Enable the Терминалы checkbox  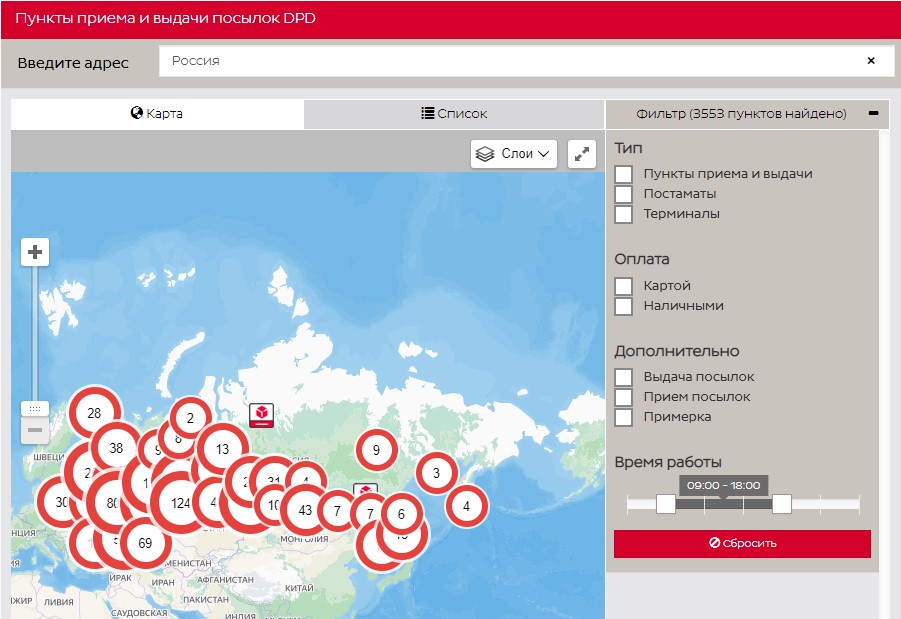[x=623, y=214]
